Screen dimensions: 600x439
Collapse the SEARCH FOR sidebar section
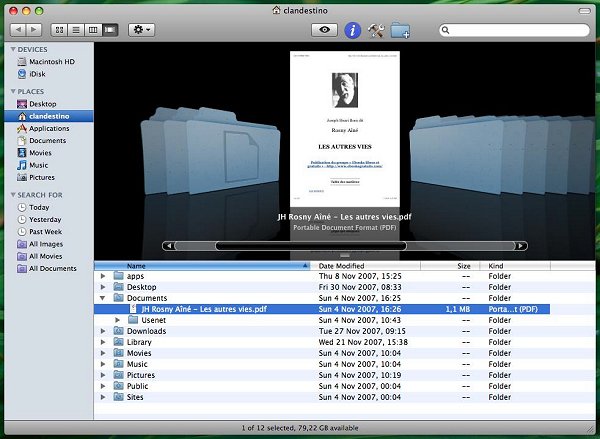13,194
